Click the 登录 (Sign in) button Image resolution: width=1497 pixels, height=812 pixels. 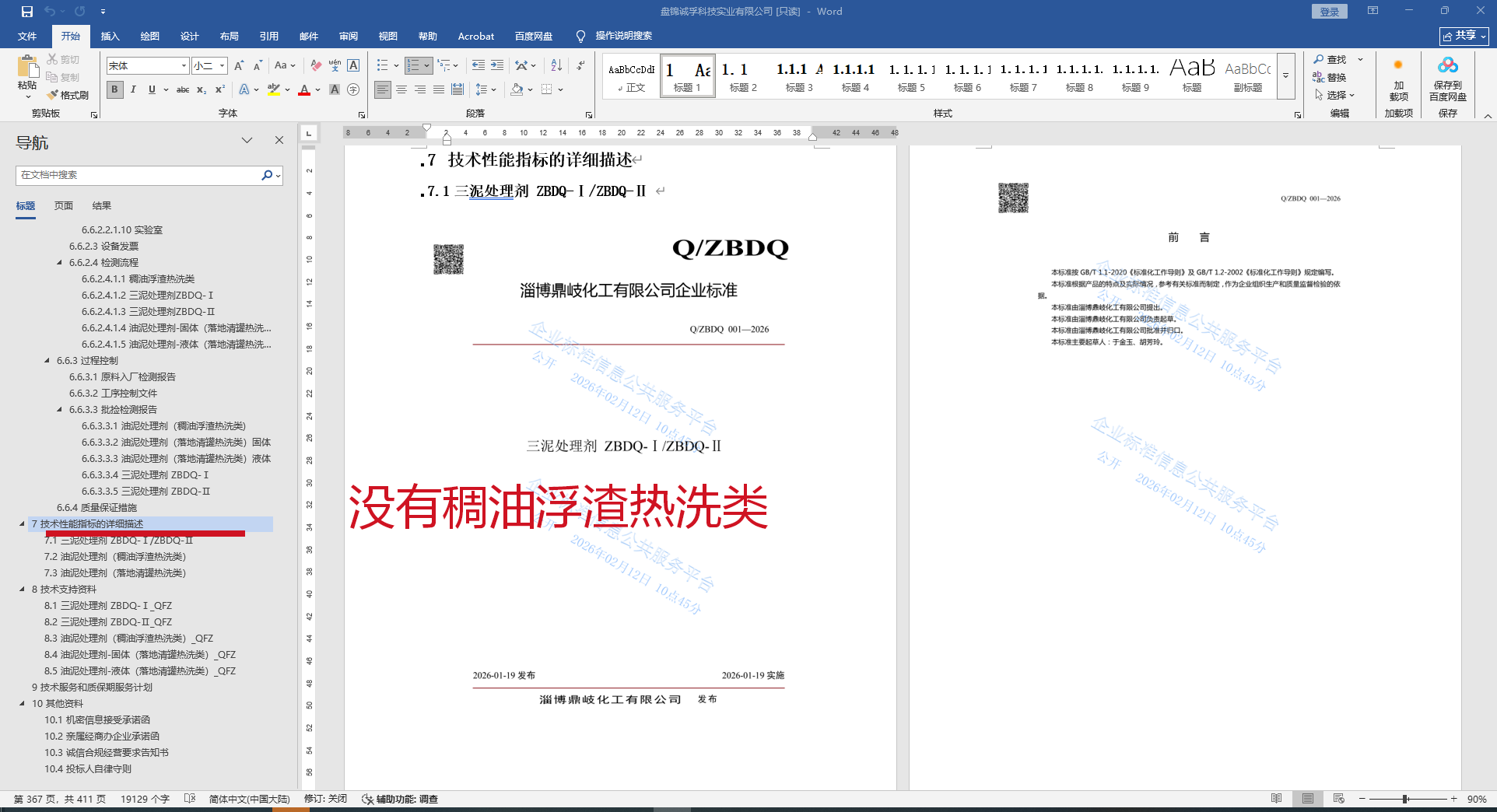1329,12
